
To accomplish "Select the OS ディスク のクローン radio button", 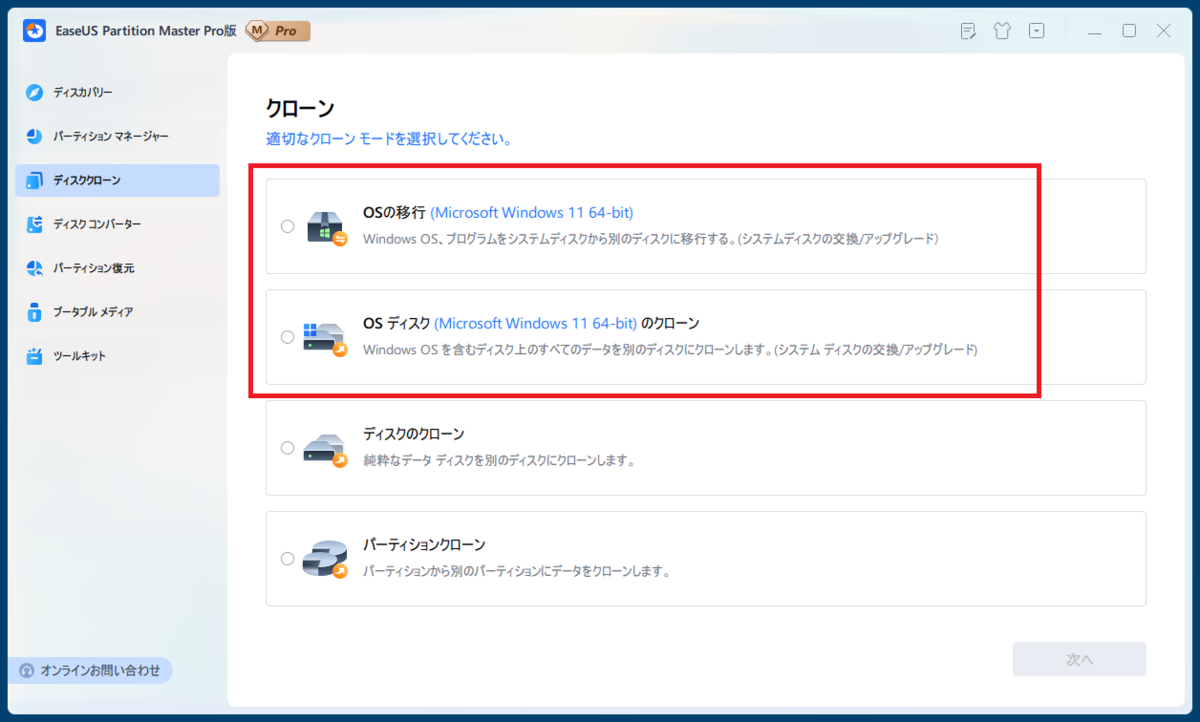I will (x=288, y=337).
